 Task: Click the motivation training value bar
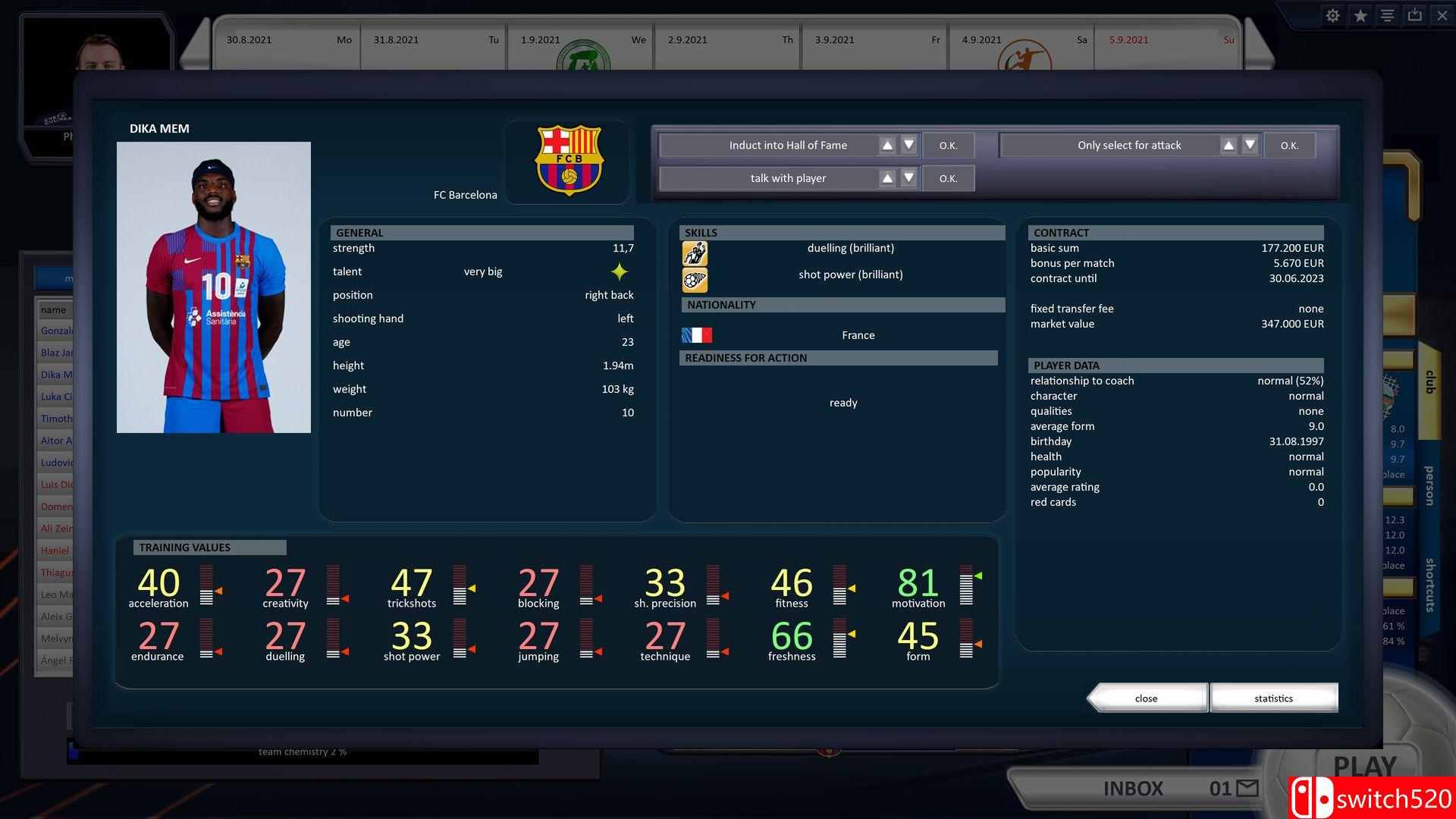pyautogui.click(x=966, y=584)
